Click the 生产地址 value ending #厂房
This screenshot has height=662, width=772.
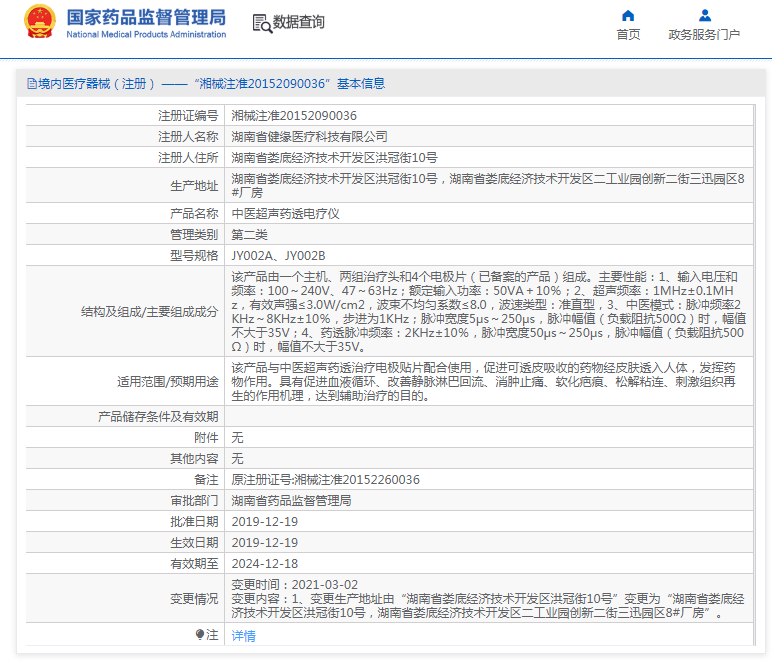pyautogui.click(x=488, y=186)
